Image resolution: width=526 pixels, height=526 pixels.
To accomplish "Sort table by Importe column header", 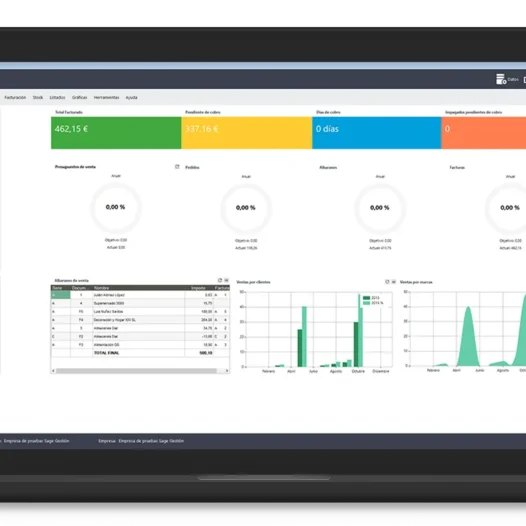I will [x=199, y=288].
